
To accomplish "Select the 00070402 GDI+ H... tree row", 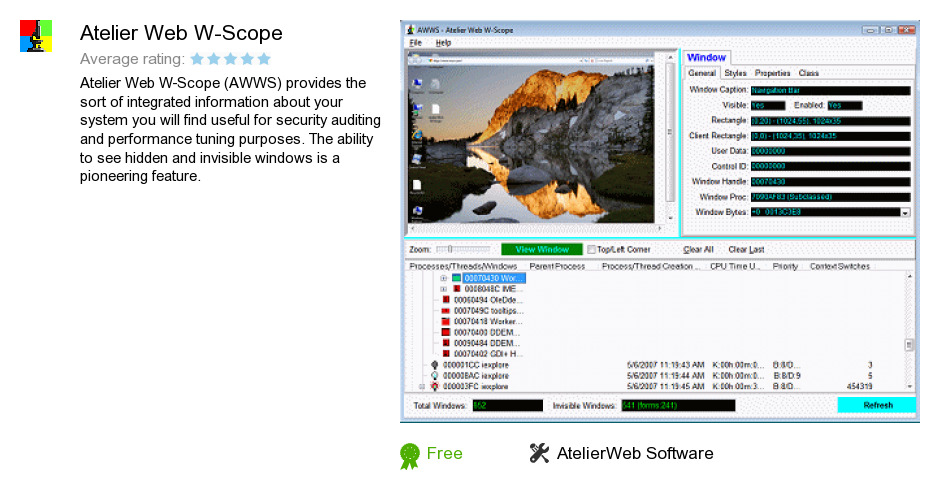I will [x=488, y=354].
